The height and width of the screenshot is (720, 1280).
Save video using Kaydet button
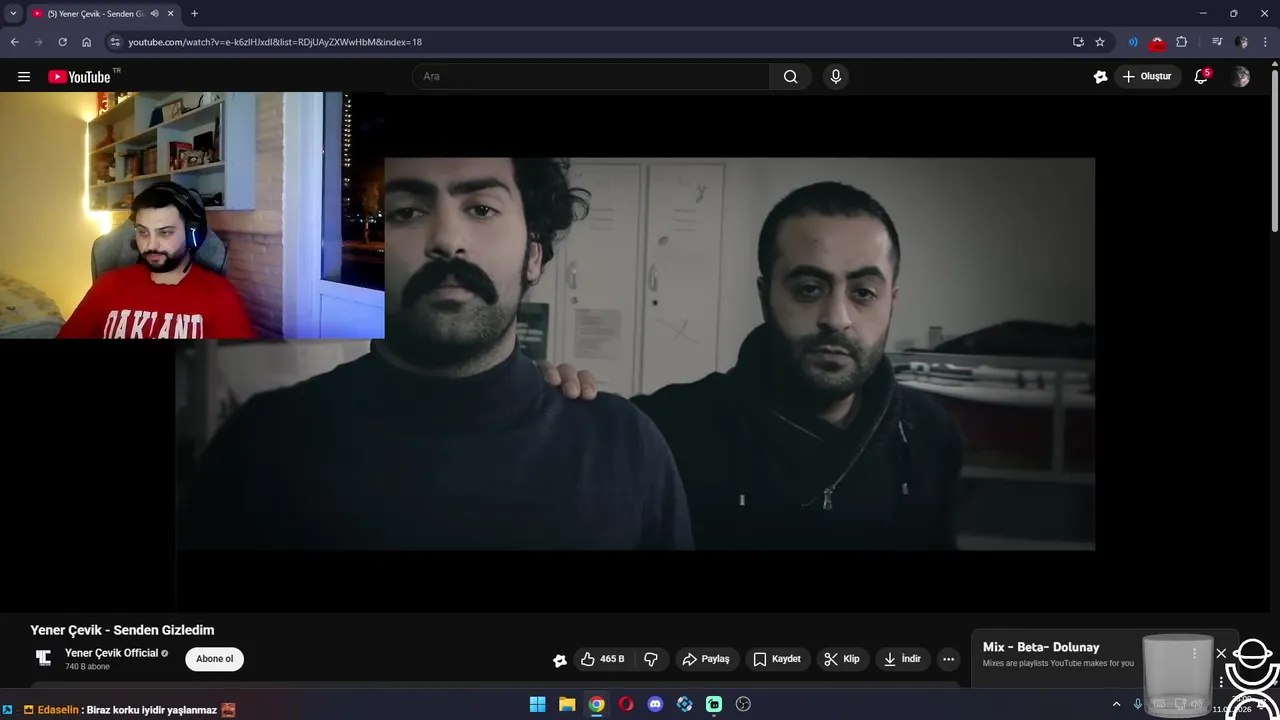click(777, 659)
